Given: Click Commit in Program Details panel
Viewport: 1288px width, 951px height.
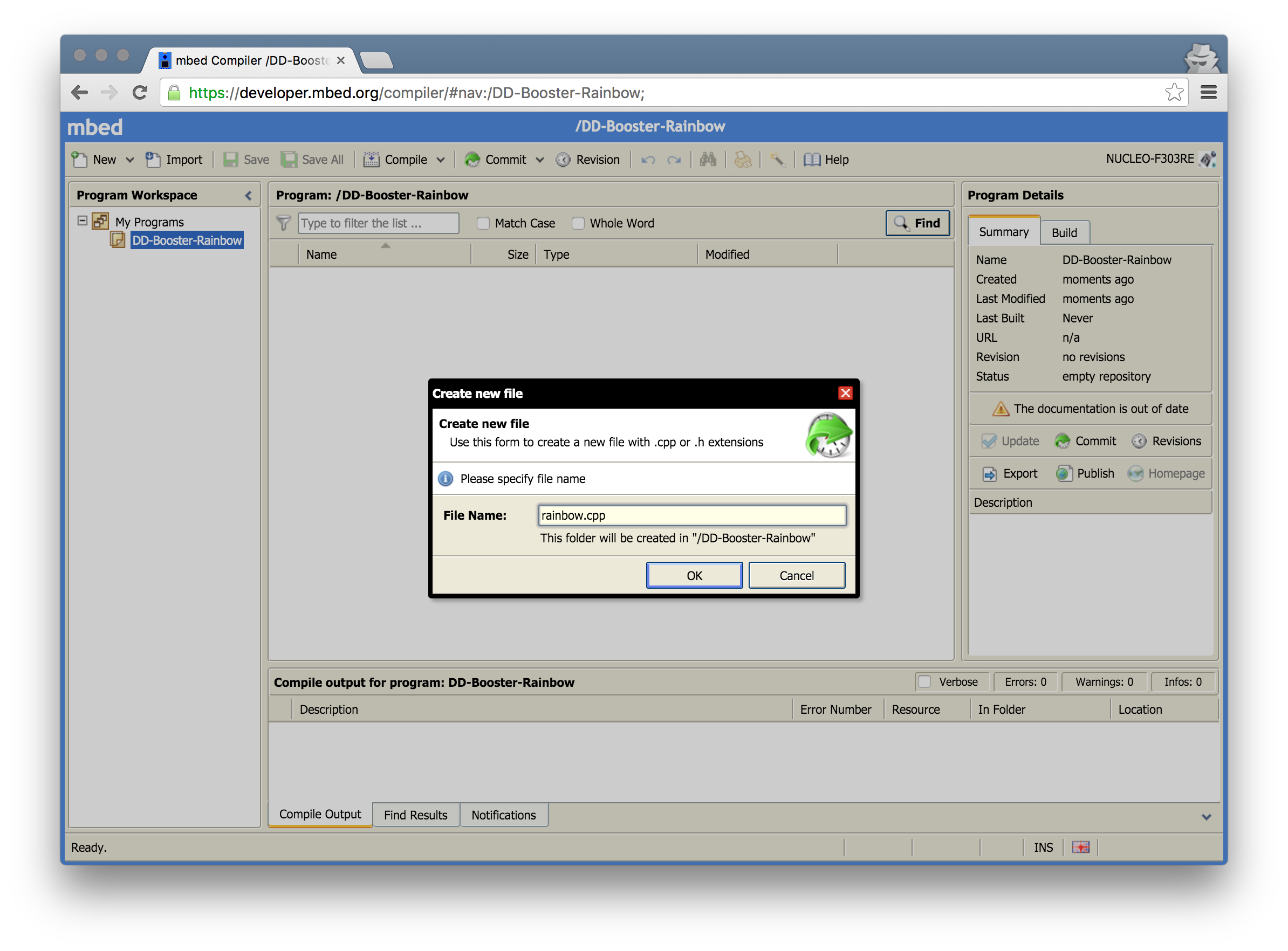Looking at the screenshot, I should coord(1085,441).
